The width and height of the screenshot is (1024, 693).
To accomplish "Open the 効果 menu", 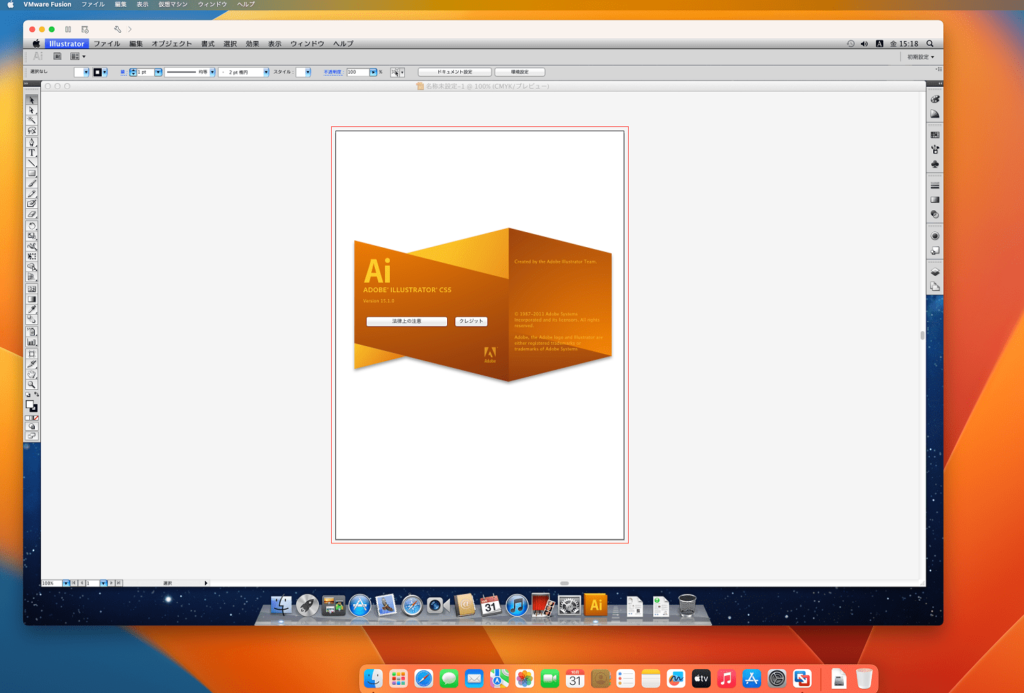I will click(x=252, y=44).
